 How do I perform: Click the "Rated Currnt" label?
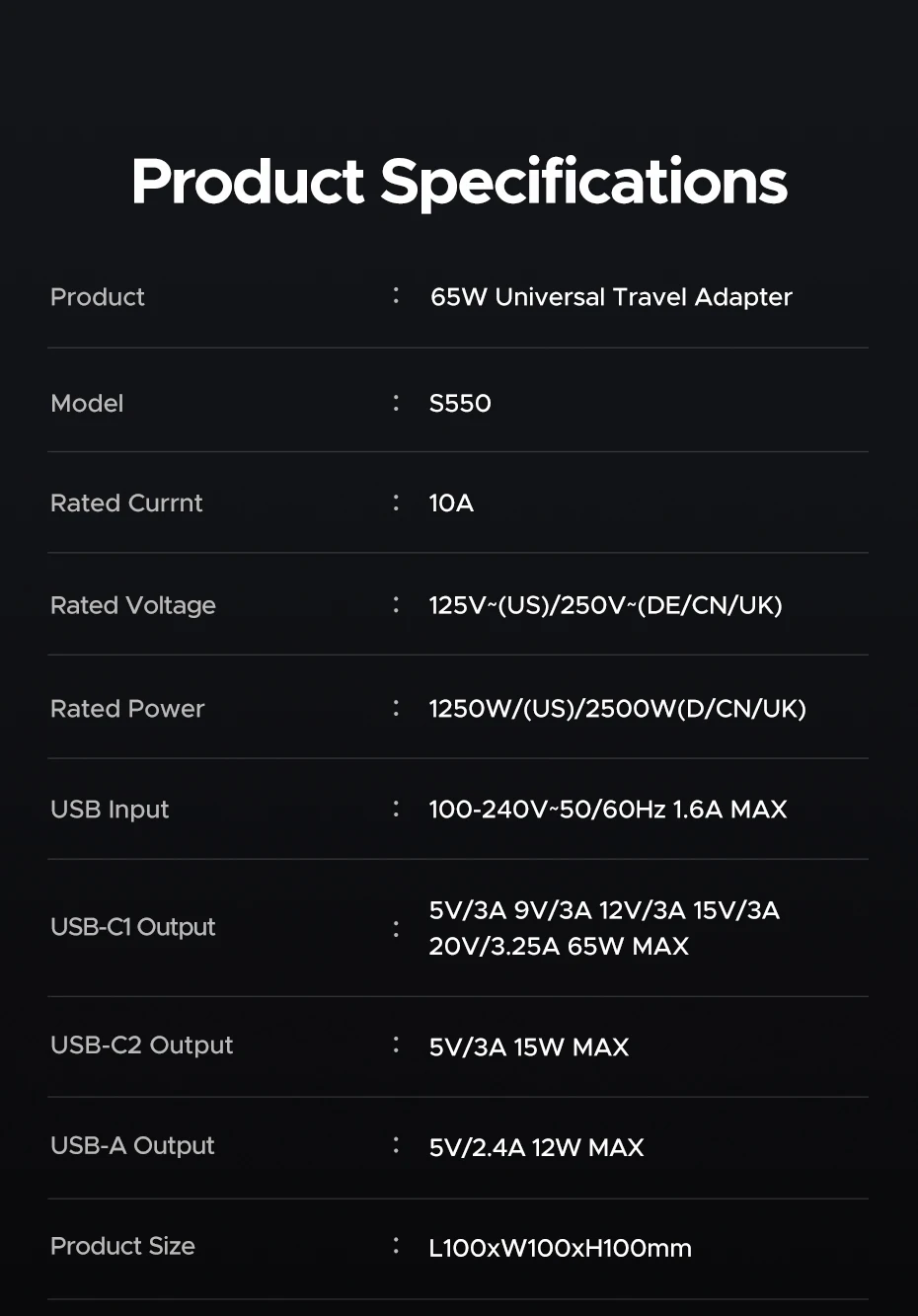click(x=126, y=503)
